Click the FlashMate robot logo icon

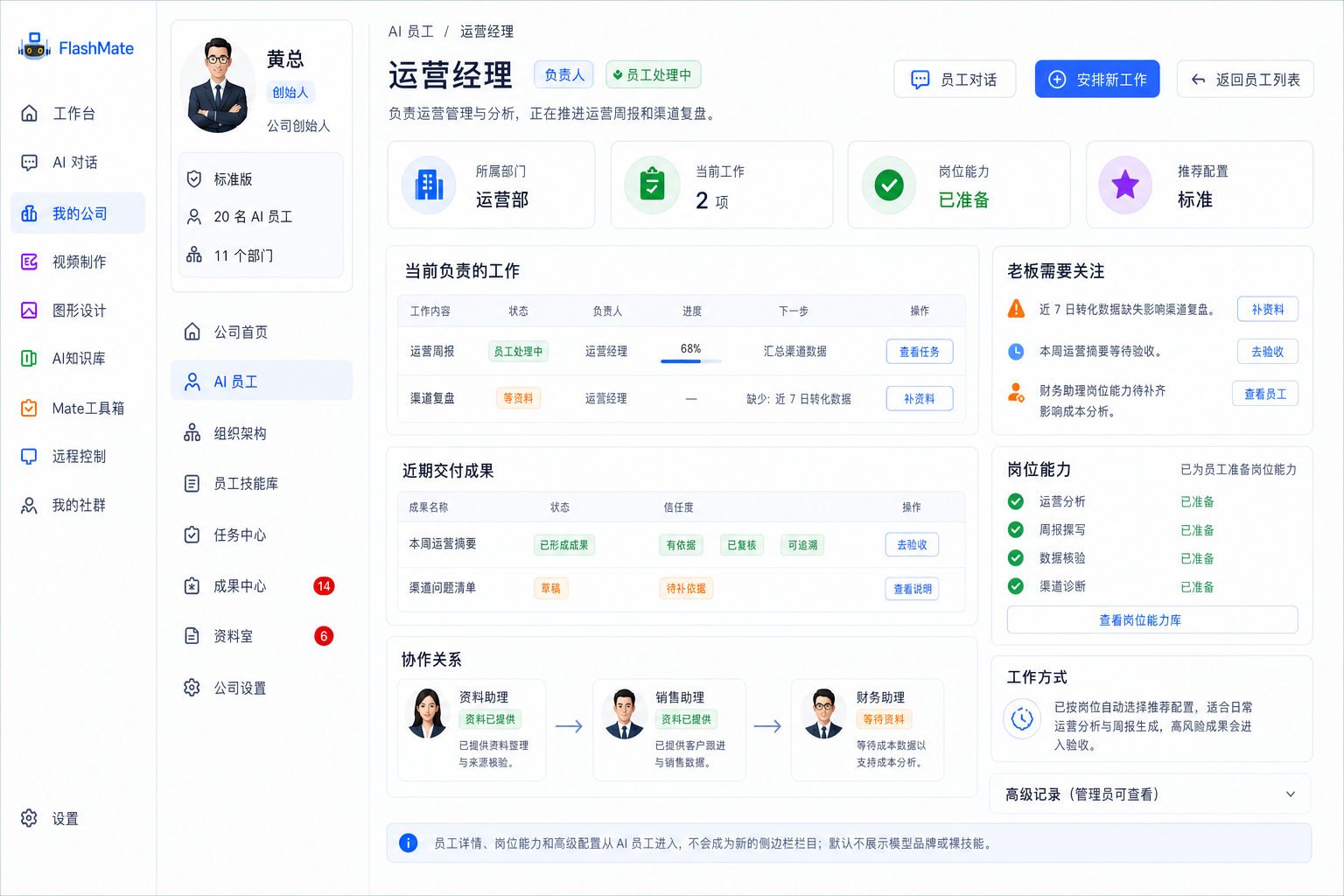(x=34, y=46)
